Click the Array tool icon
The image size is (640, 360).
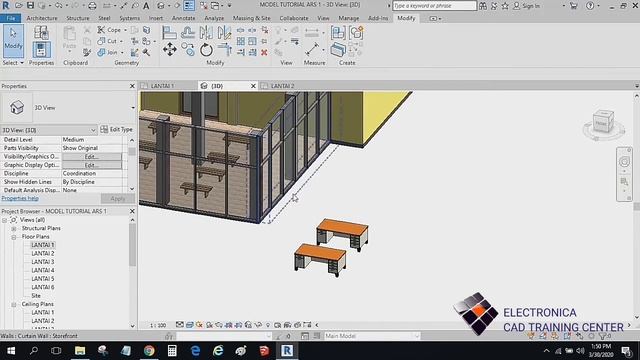(x=241, y=41)
